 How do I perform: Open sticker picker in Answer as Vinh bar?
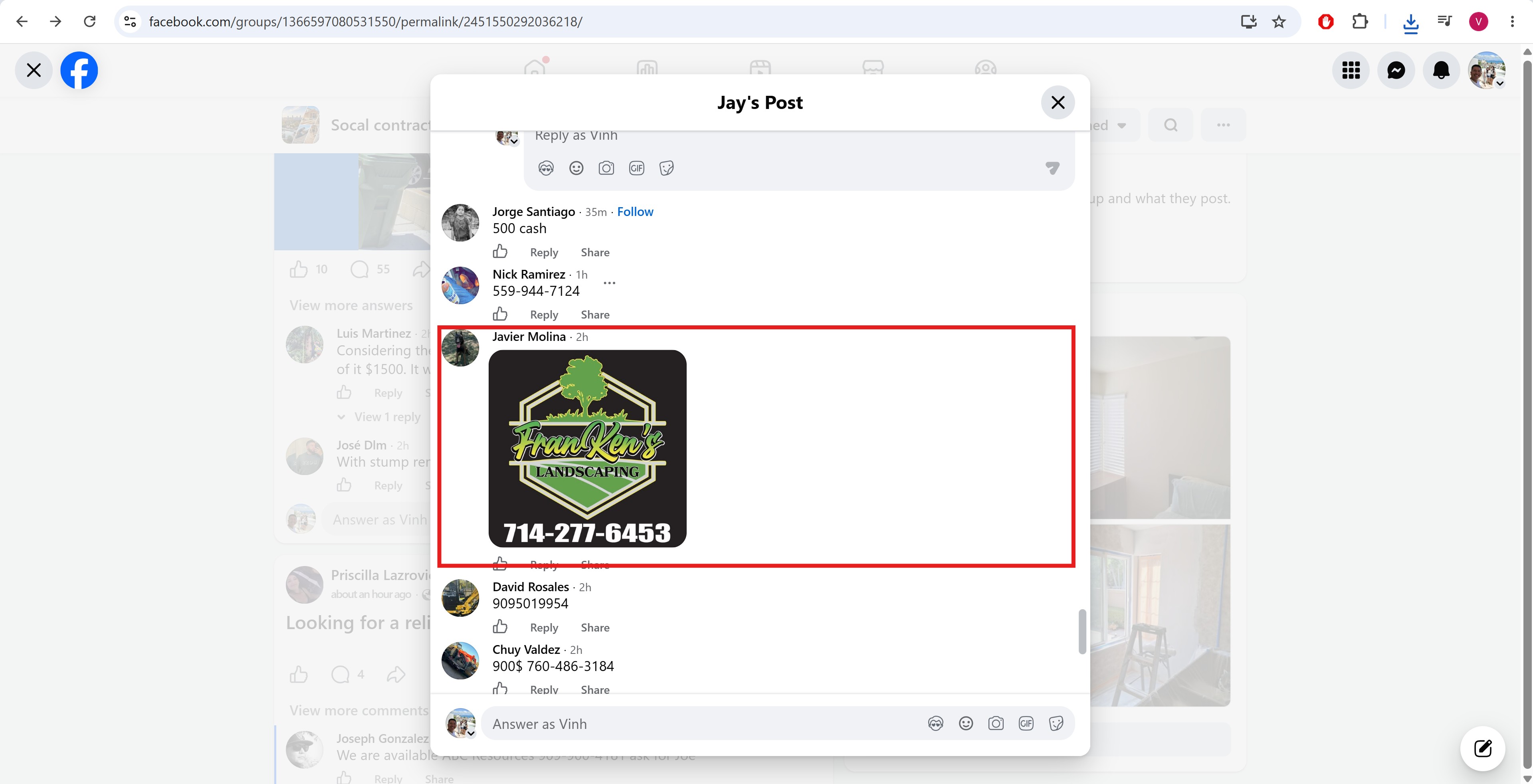[x=1056, y=724]
